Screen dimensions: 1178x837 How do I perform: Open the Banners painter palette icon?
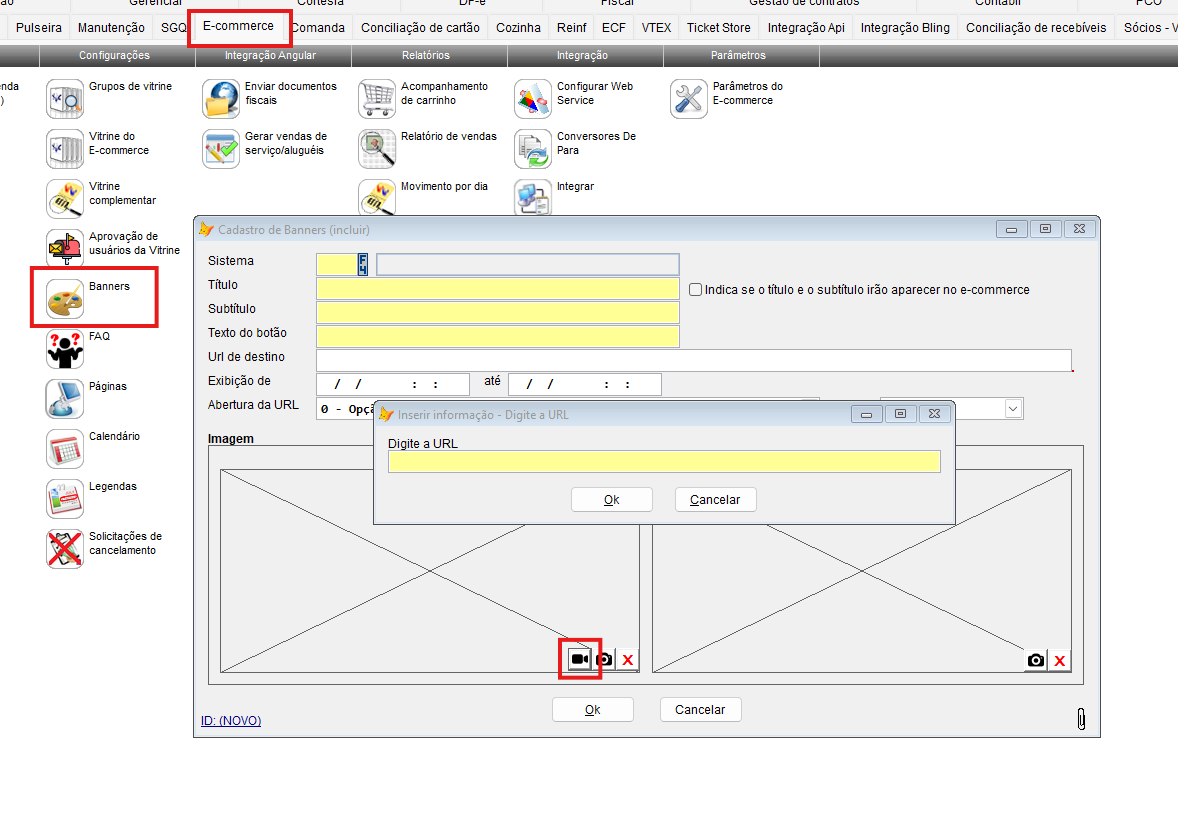tap(65, 298)
